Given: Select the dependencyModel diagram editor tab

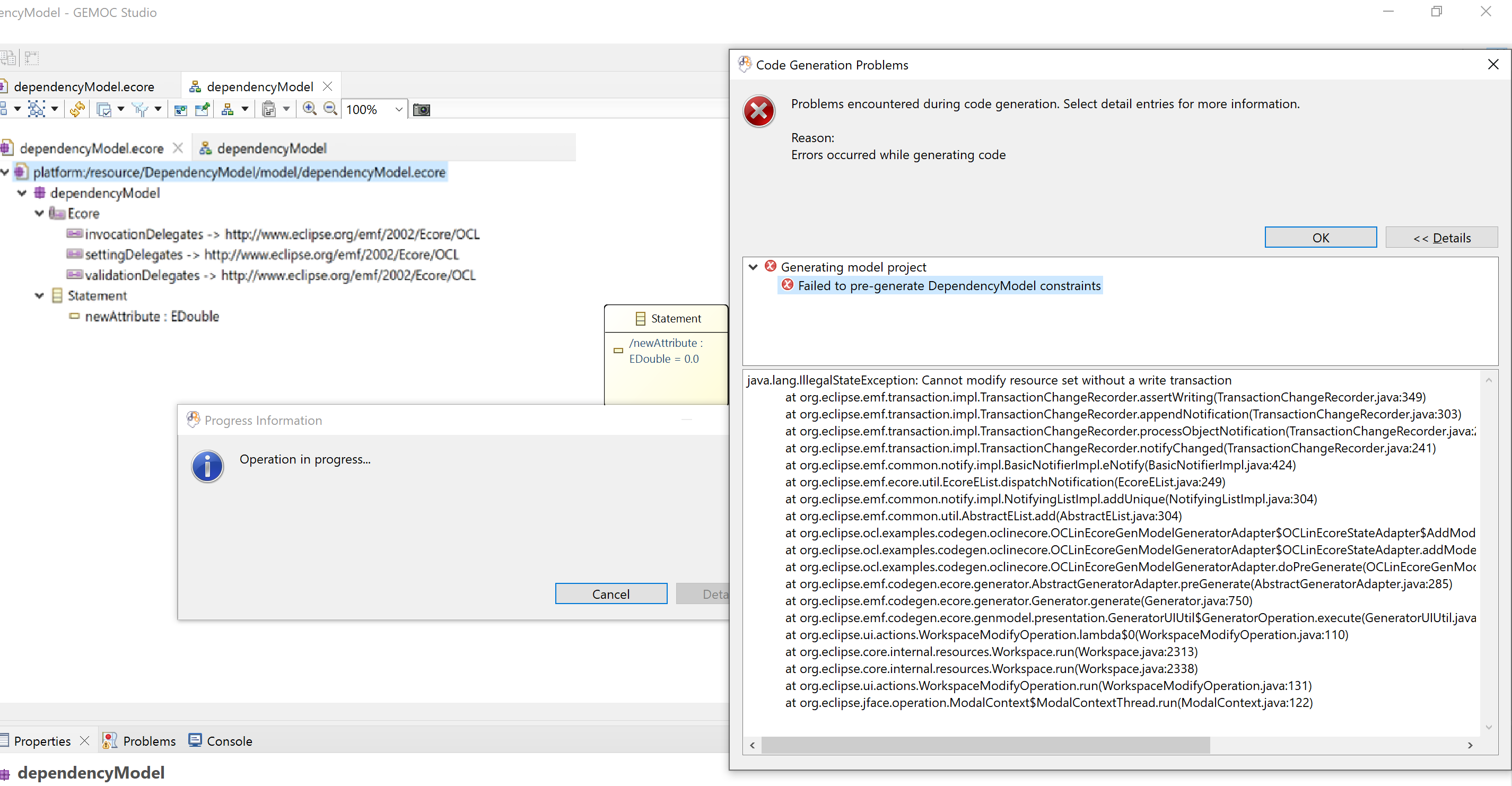Looking at the screenshot, I should point(259,87).
